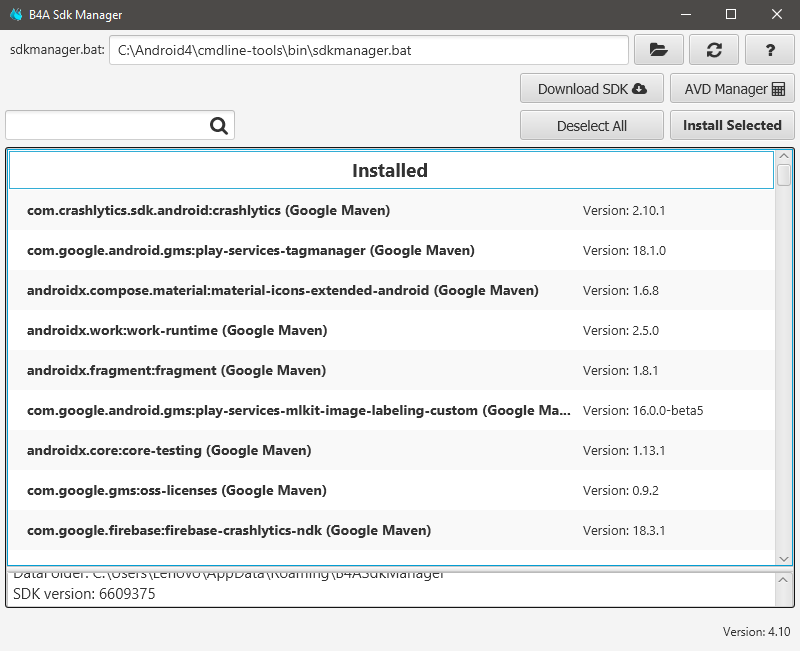Click Version: 18.1.0 text
Viewport: 800px width, 651px height.
[624, 251]
